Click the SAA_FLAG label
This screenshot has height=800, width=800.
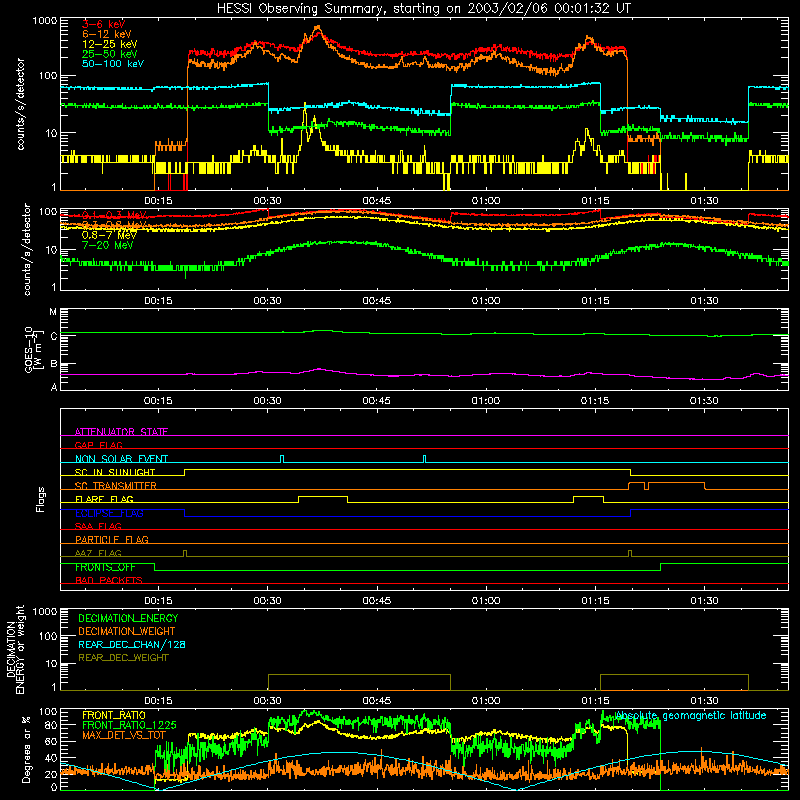click(98, 526)
